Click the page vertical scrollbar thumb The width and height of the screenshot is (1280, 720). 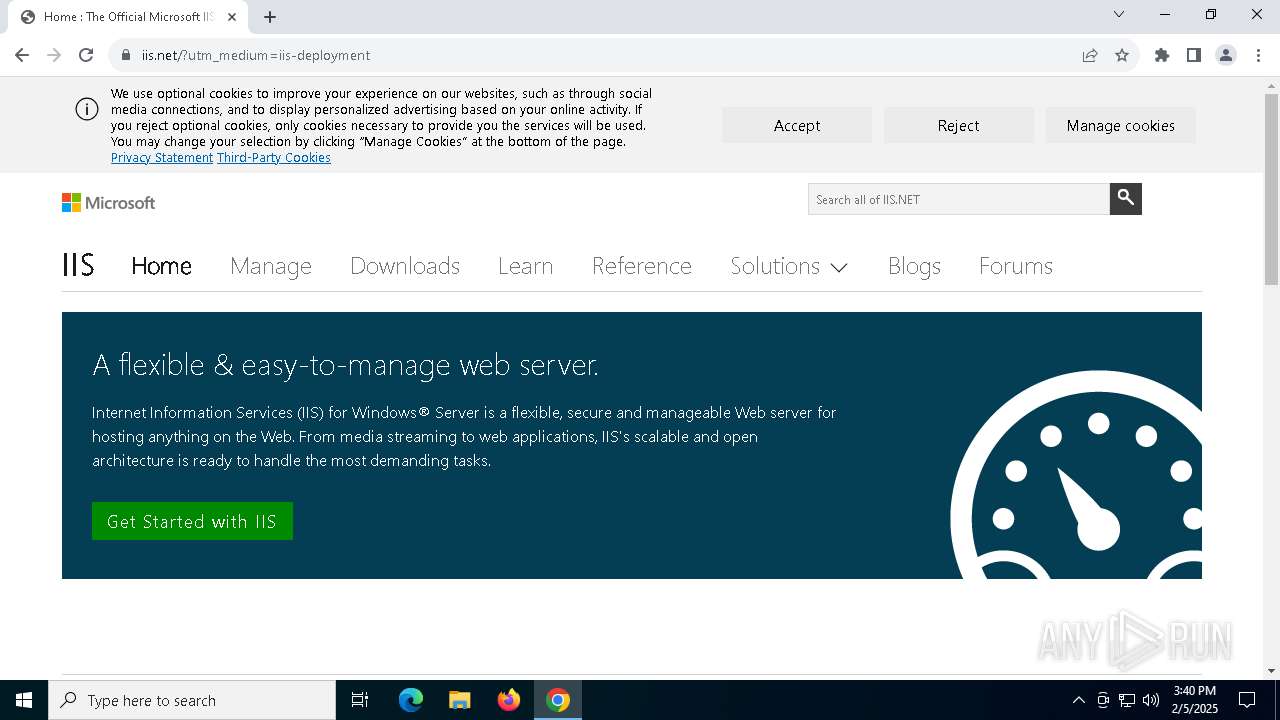(1271, 188)
